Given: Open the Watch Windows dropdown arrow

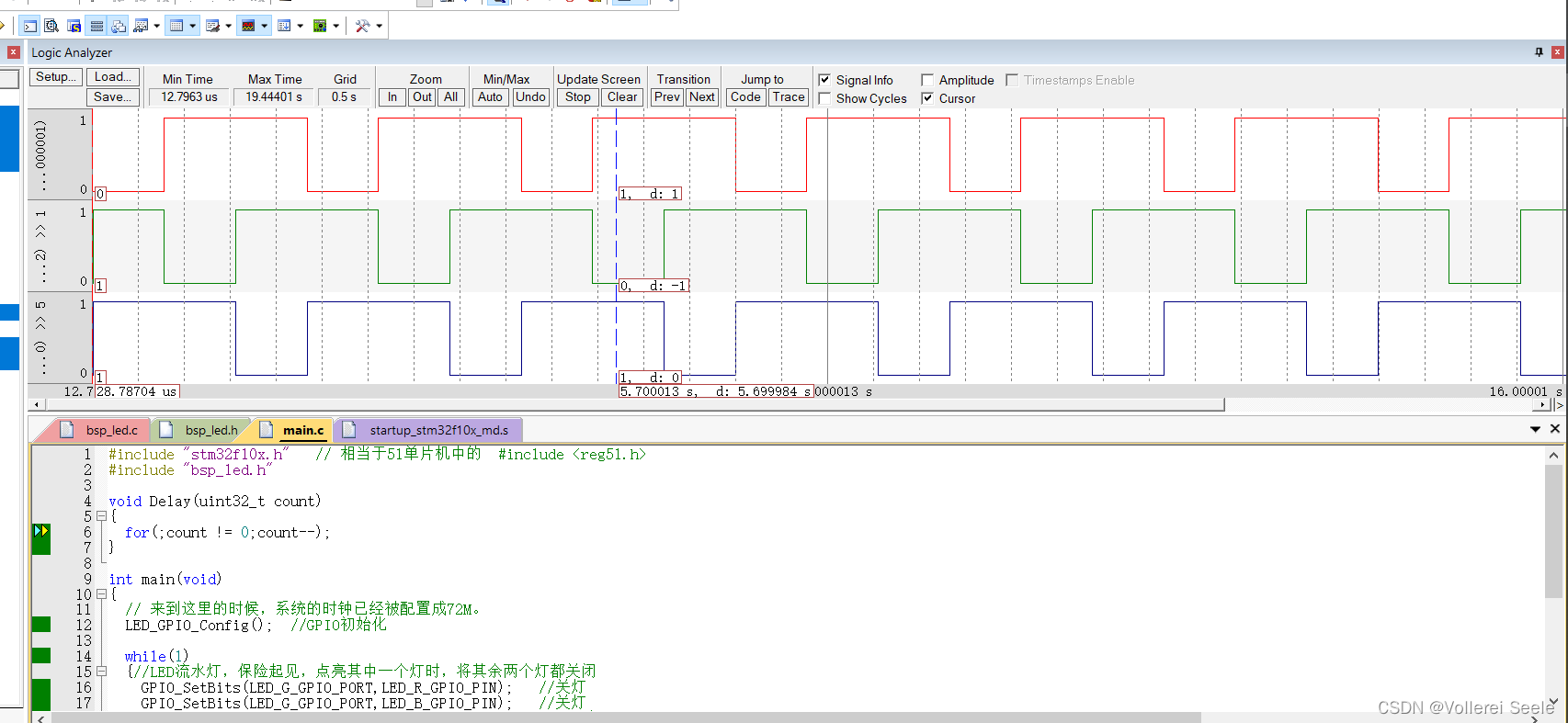Looking at the screenshot, I should [156, 26].
